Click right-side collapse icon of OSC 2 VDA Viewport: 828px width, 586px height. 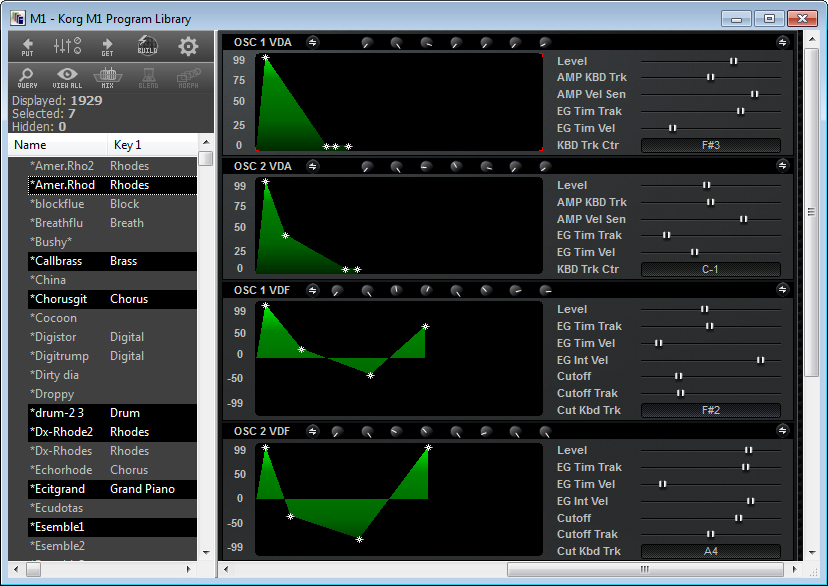783,166
